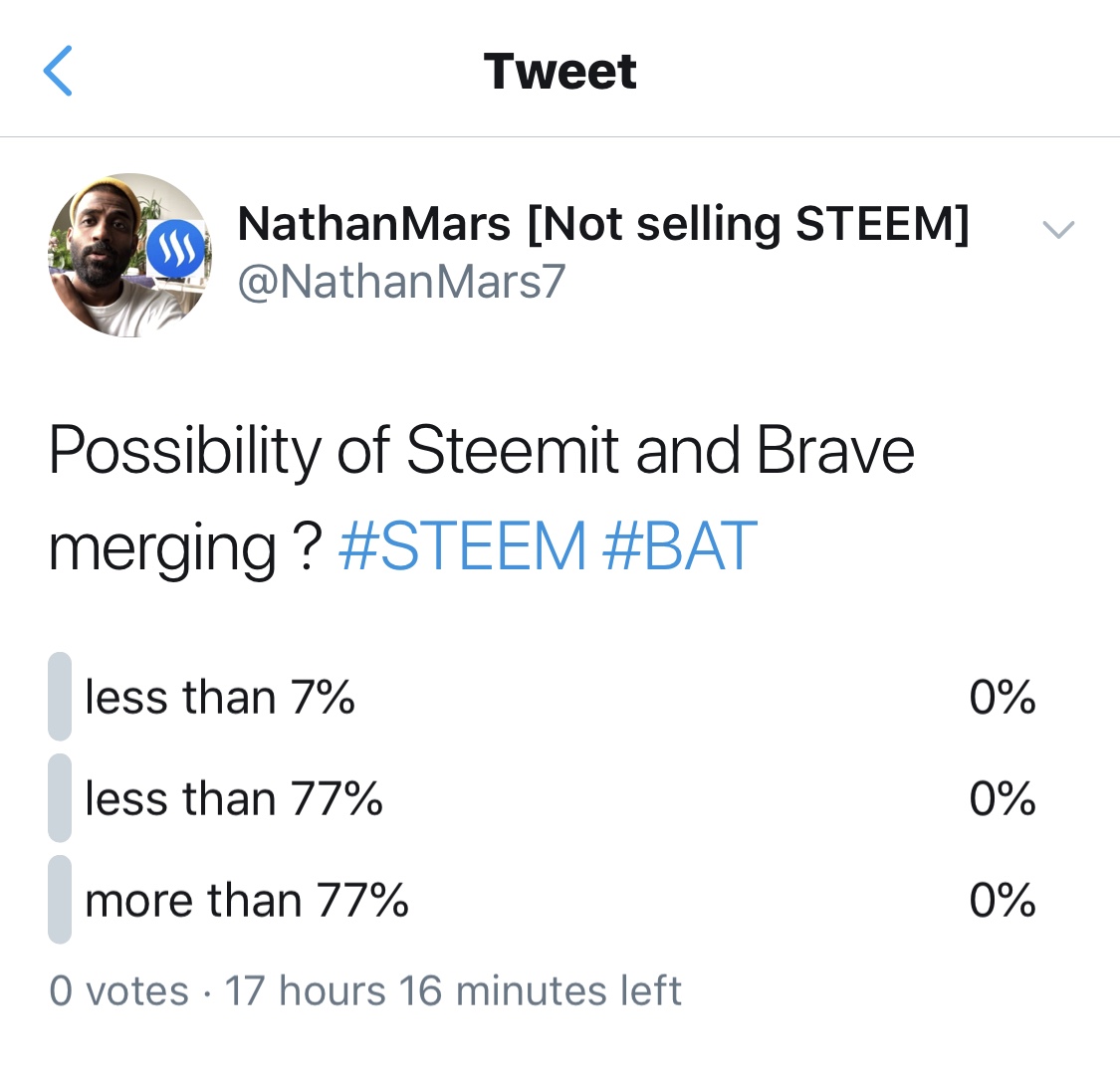Click the 0% result for "more than 77%"

click(x=1003, y=901)
